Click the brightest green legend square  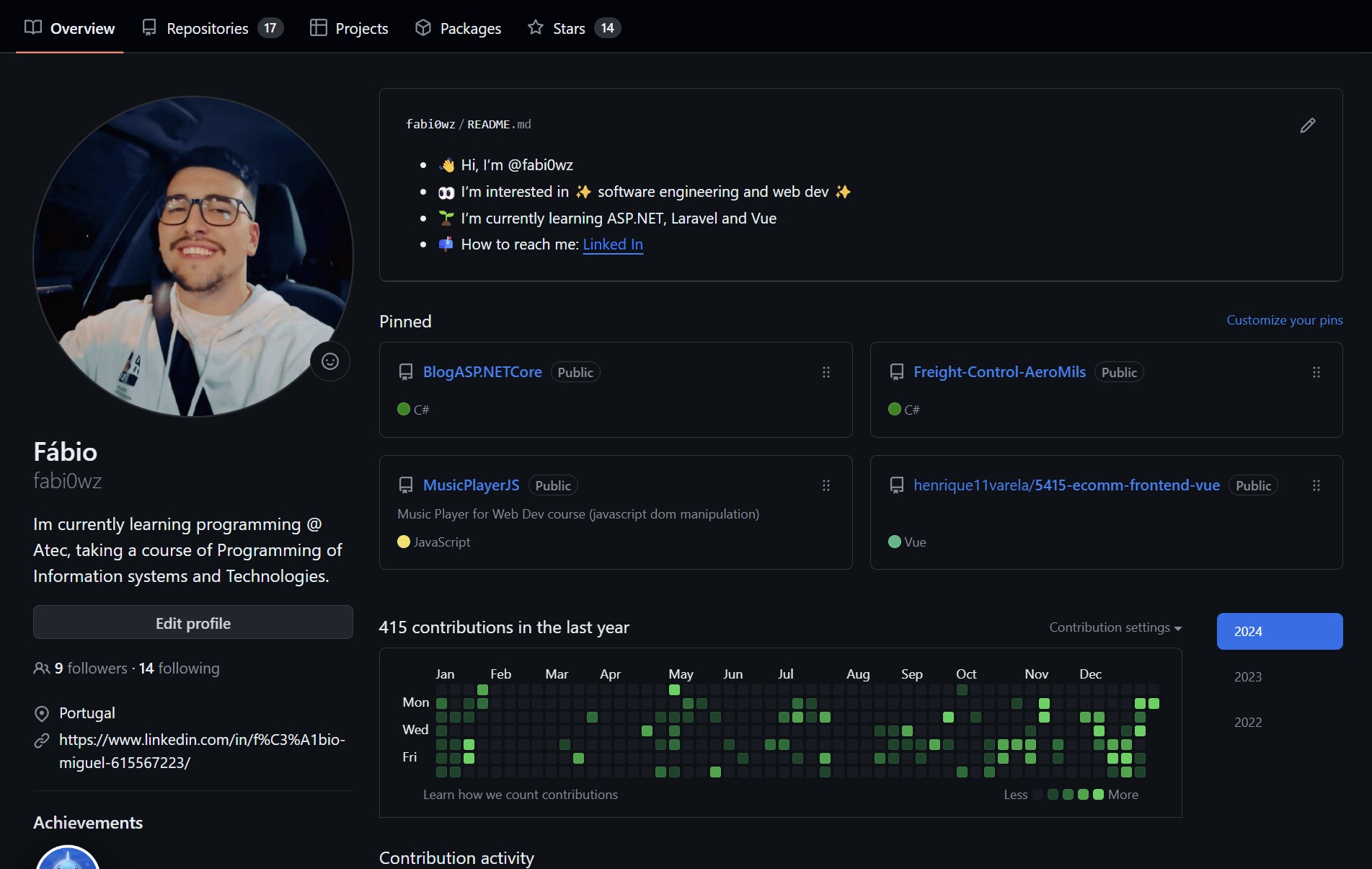tap(1098, 794)
